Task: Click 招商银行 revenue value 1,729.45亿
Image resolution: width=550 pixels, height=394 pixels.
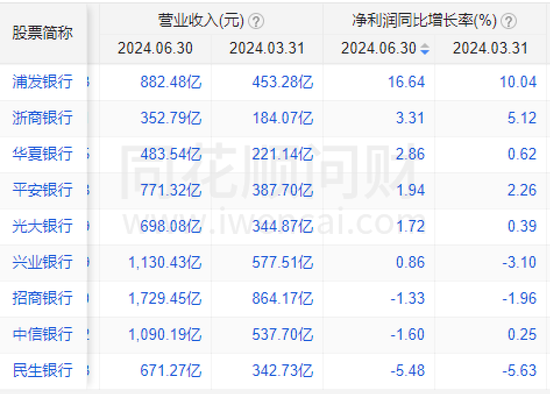Action: coord(165,299)
